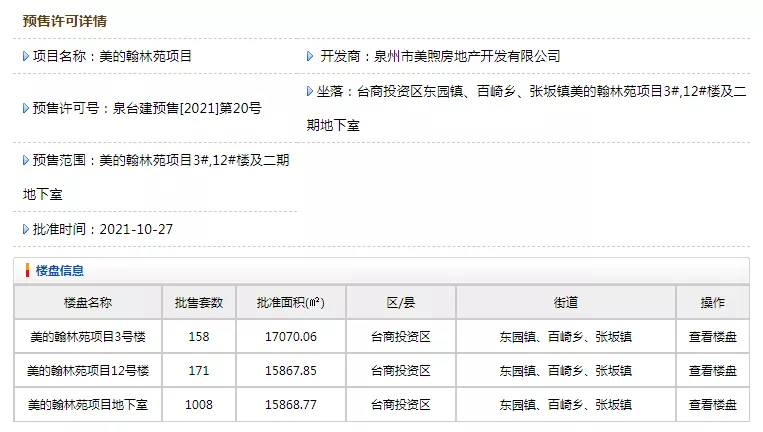
Task: Click the project name 美的翰林苑项目
Action: 145,56
